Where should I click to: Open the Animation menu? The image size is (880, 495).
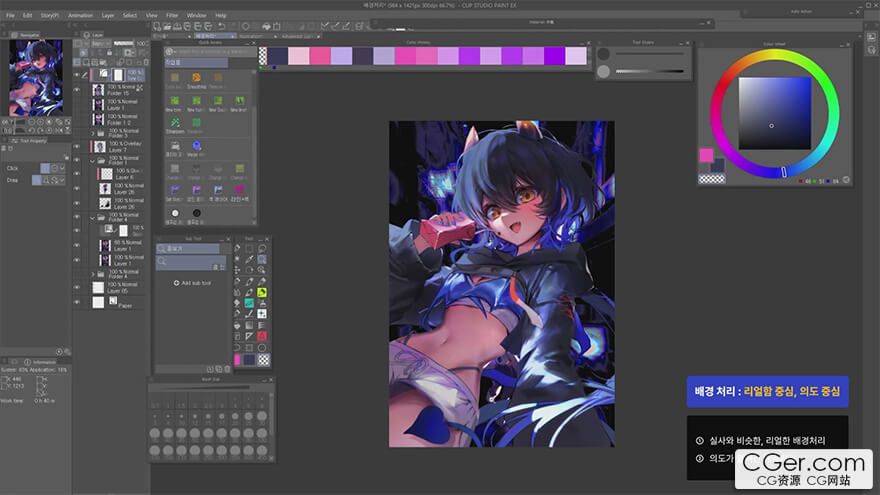coord(80,16)
